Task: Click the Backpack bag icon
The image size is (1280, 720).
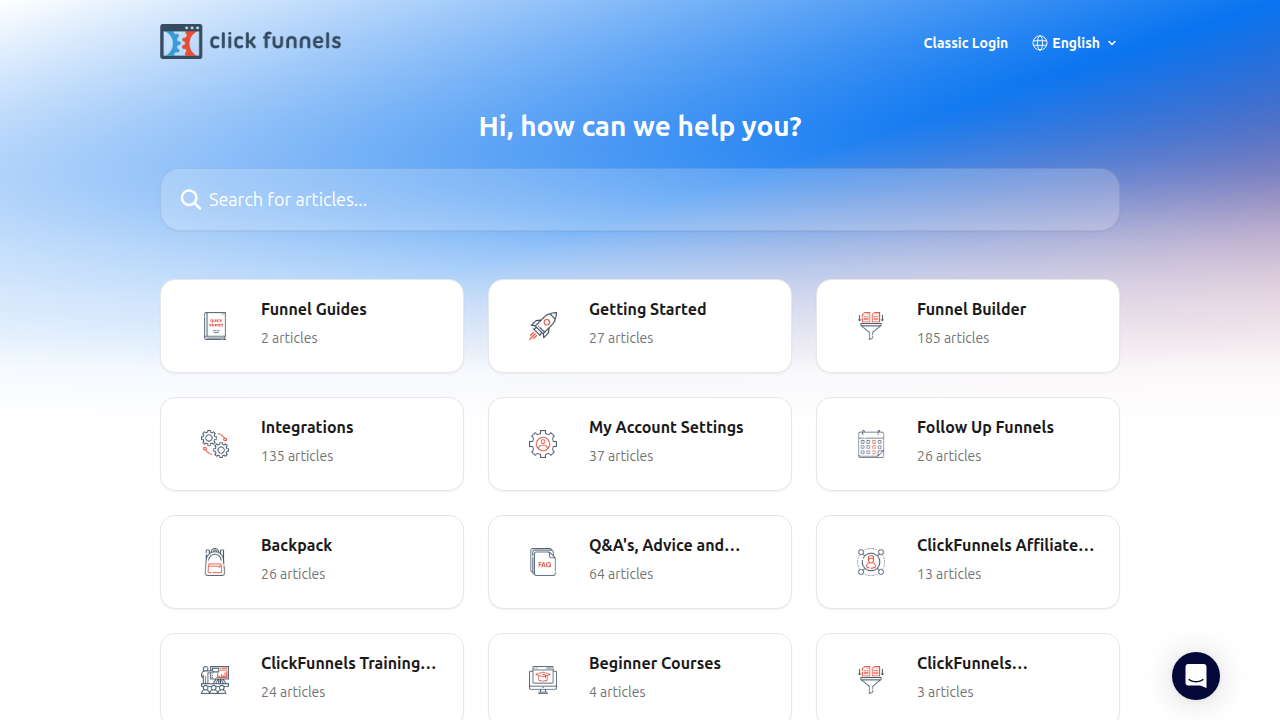Action: [215, 562]
